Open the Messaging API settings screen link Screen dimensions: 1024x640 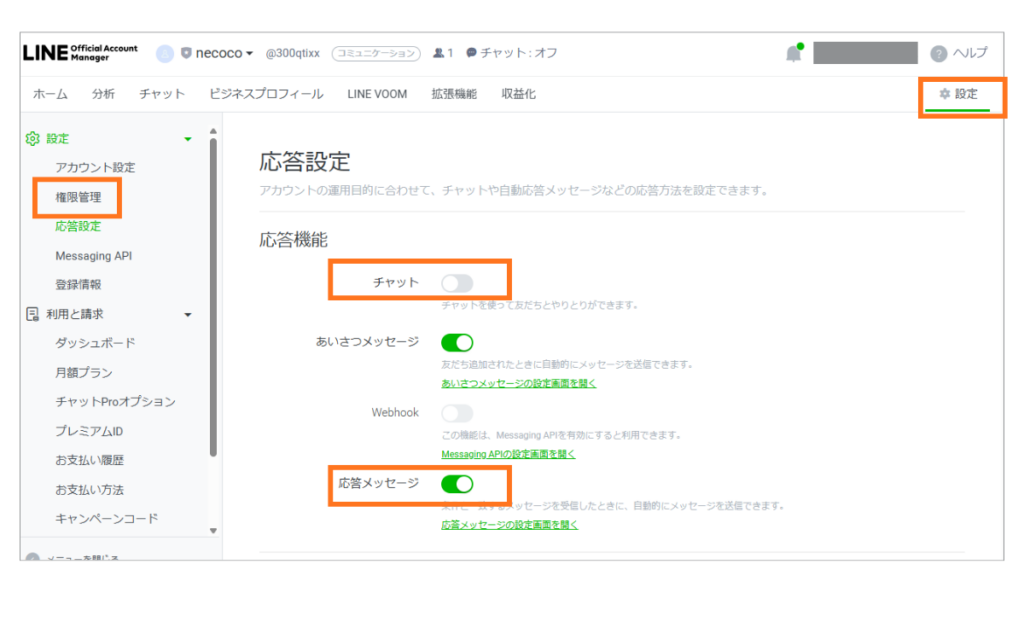coord(508,454)
